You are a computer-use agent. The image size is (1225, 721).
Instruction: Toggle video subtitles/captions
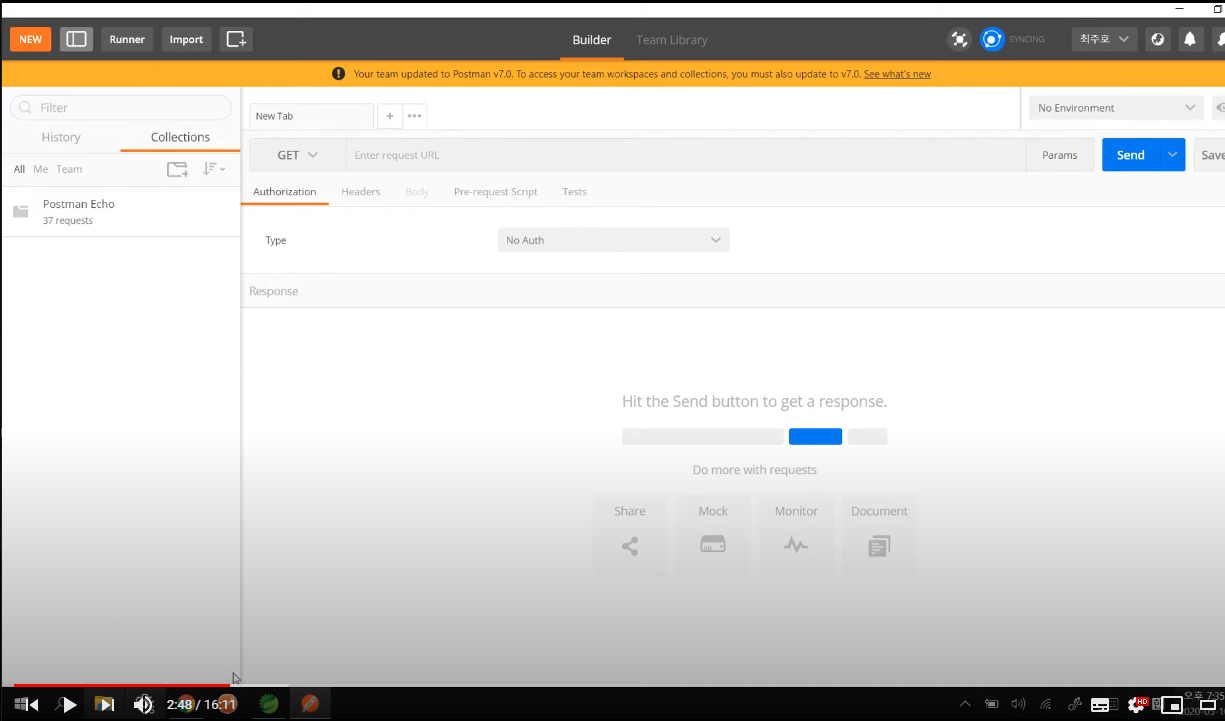[1100, 705]
